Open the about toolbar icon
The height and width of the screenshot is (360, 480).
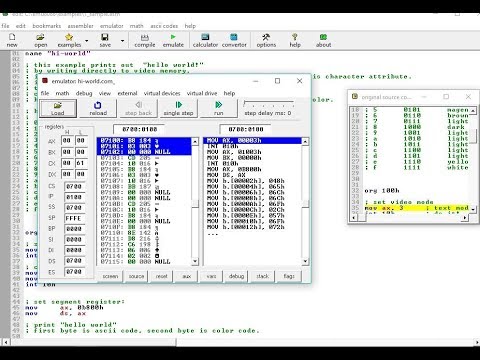pos(323,40)
